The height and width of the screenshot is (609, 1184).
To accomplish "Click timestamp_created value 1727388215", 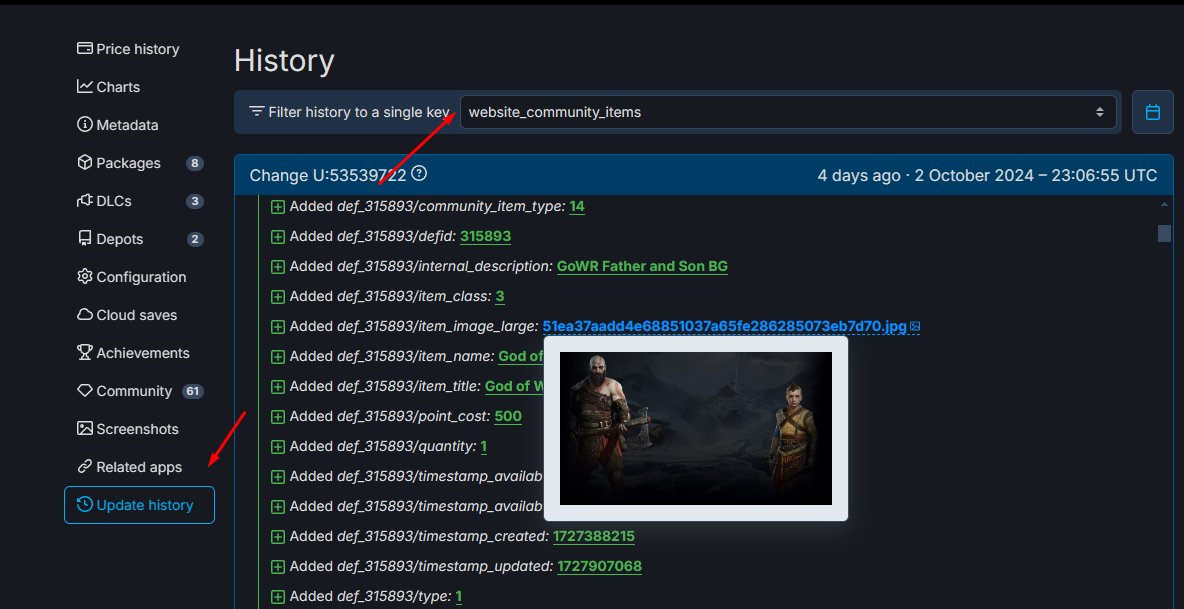I will click(x=594, y=537).
